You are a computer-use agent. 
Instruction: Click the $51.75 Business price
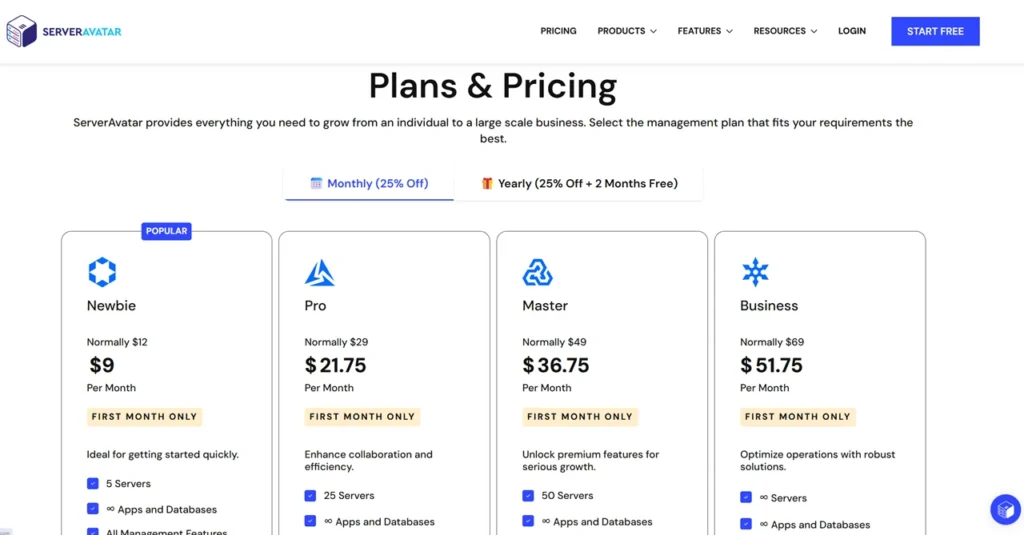771,365
